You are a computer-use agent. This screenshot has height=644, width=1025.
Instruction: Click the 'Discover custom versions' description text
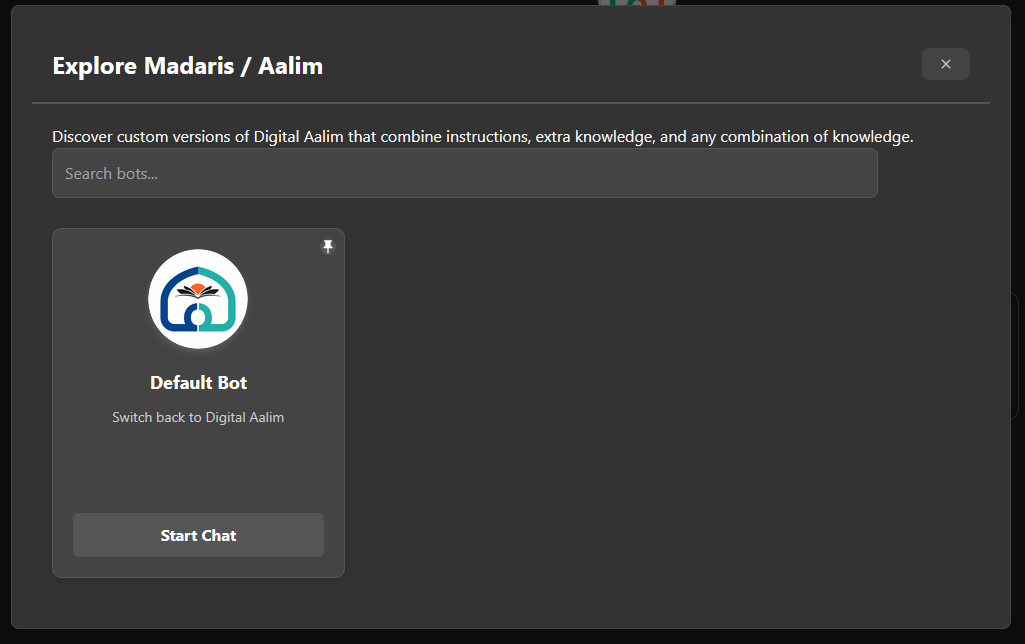(482, 137)
